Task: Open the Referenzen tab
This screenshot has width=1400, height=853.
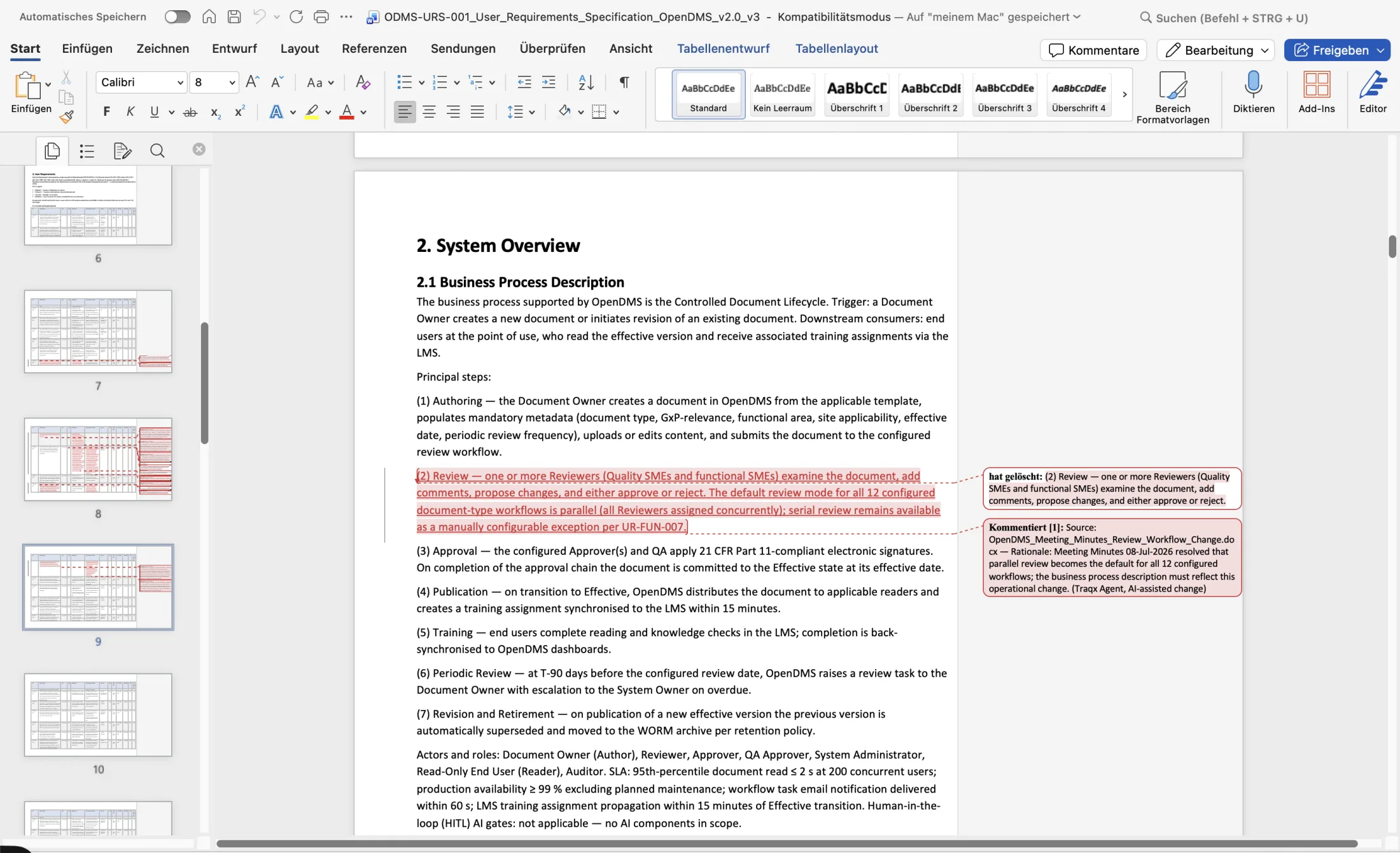Action: point(374,48)
